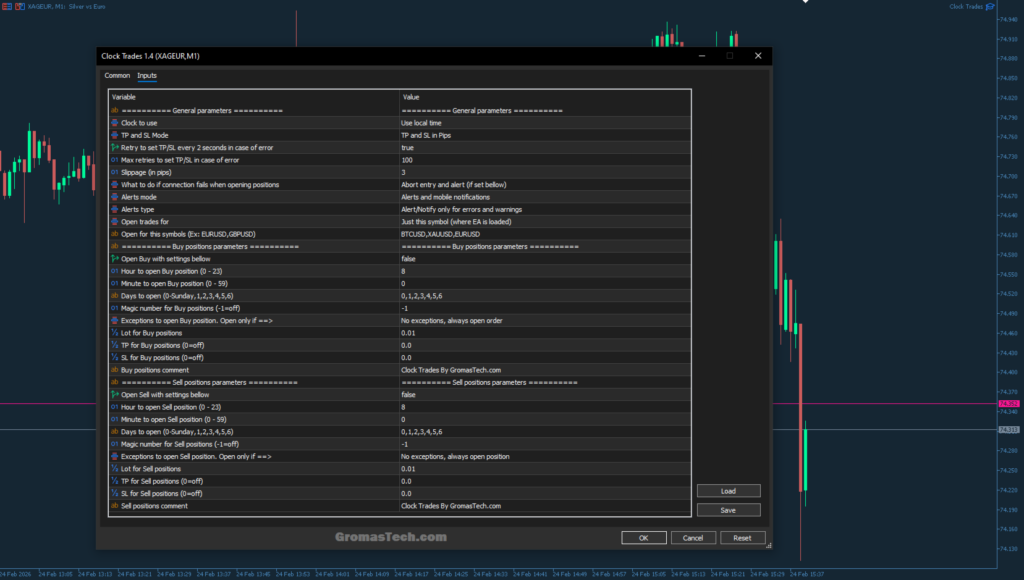Select the 'SL for Sell positions (0=off)' row

[x=400, y=494]
